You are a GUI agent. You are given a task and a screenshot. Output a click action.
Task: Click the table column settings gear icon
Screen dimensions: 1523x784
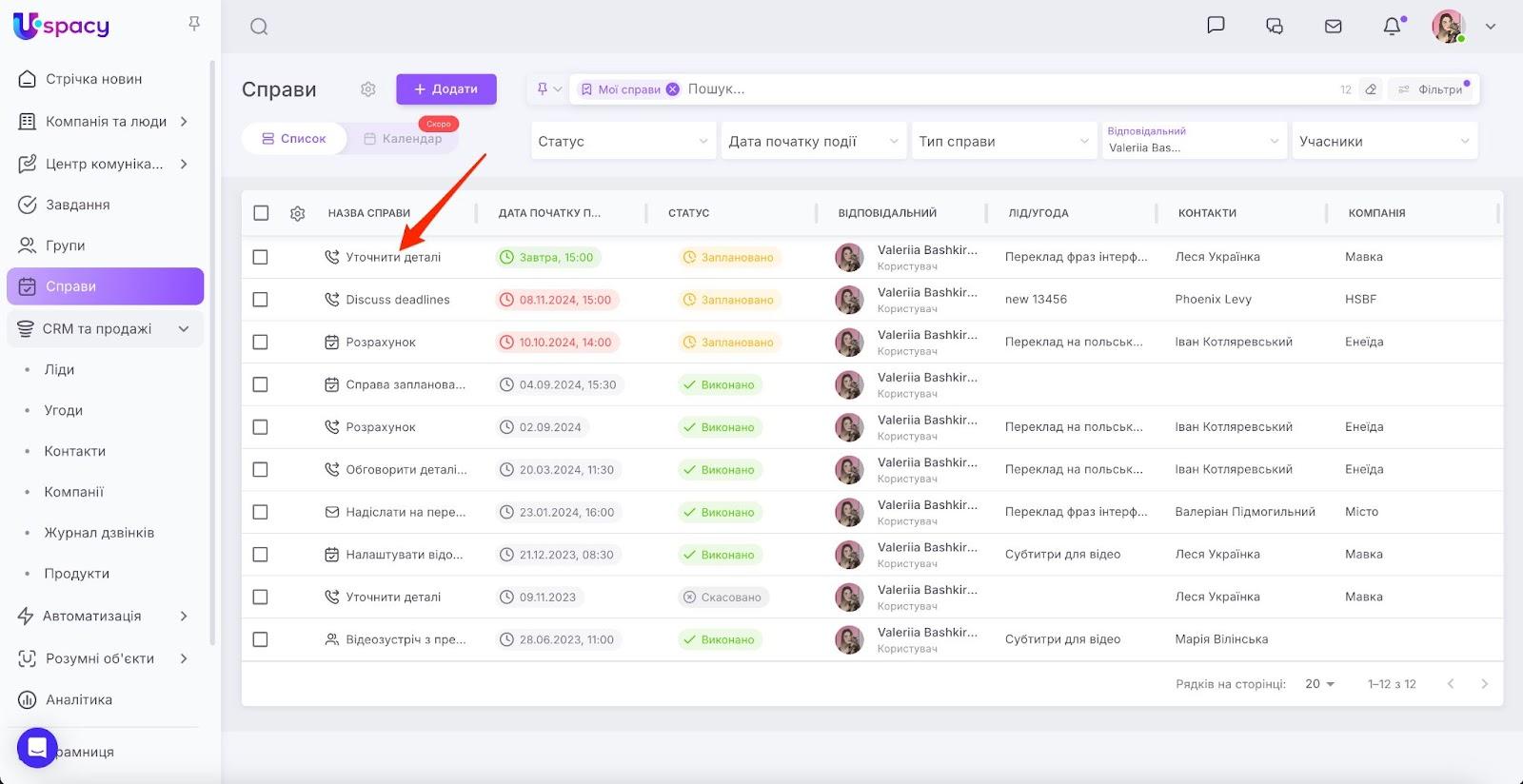(297, 213)
